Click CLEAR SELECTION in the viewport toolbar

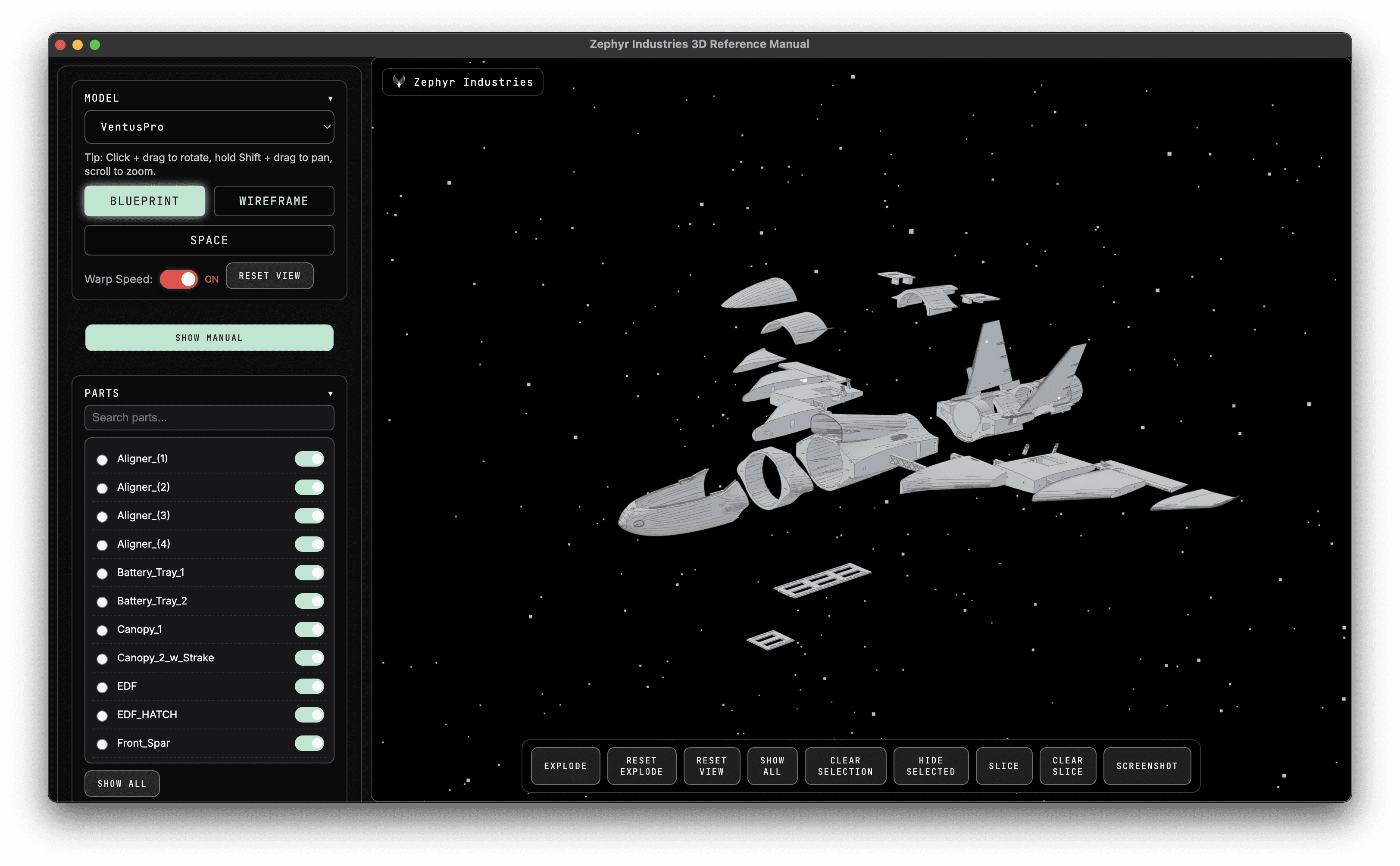click(845, 766)
